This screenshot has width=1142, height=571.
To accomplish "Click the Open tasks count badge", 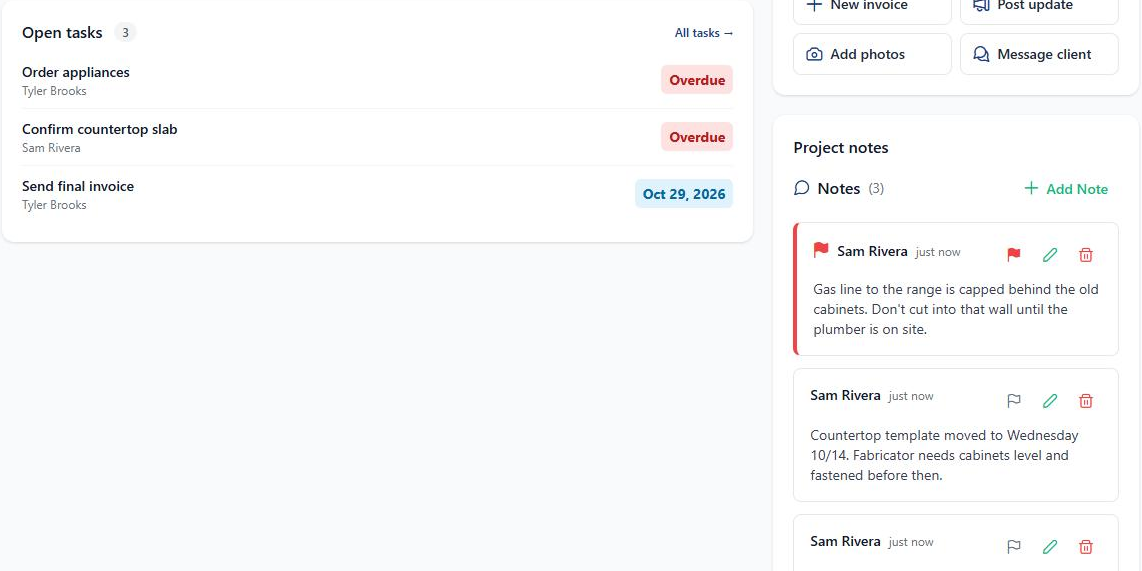I will (125, 33).
